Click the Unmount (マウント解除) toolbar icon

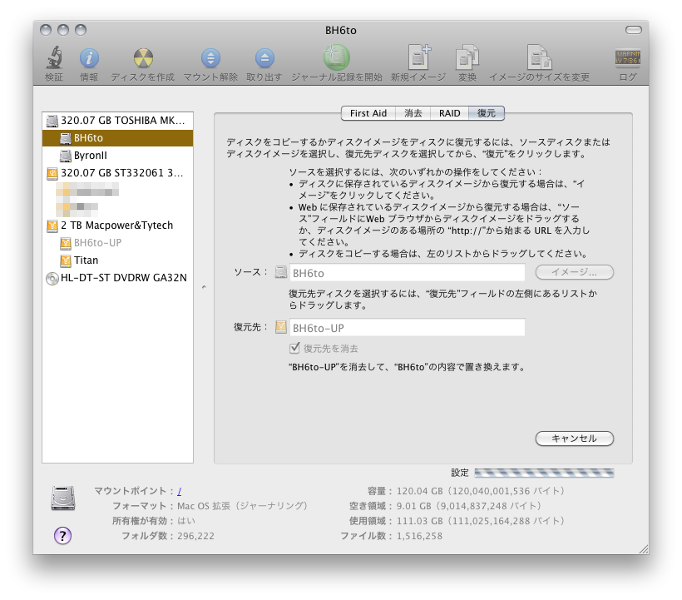[211, 58]
